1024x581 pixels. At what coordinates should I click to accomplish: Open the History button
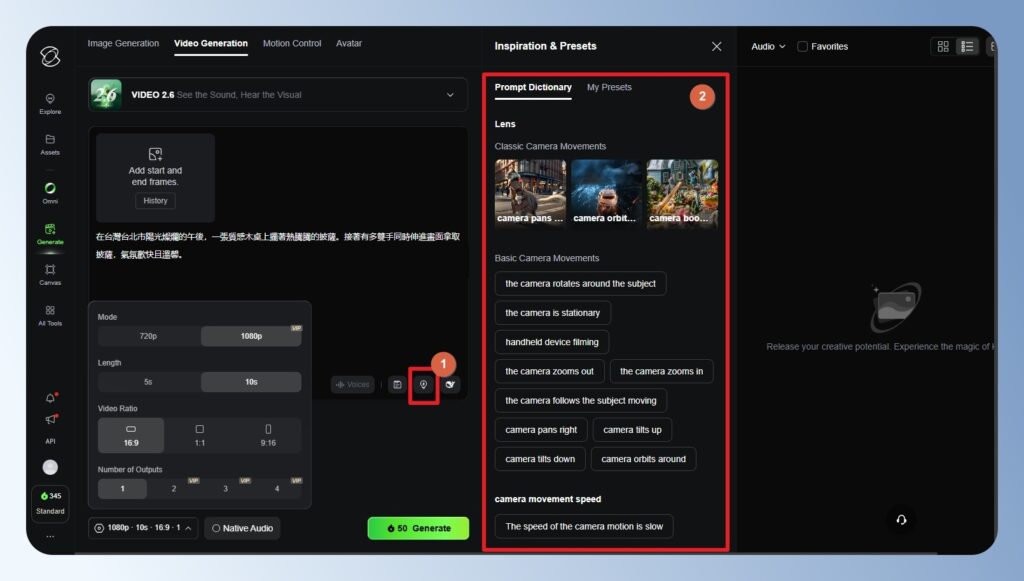pyautogui.click(x=155, y=200)
